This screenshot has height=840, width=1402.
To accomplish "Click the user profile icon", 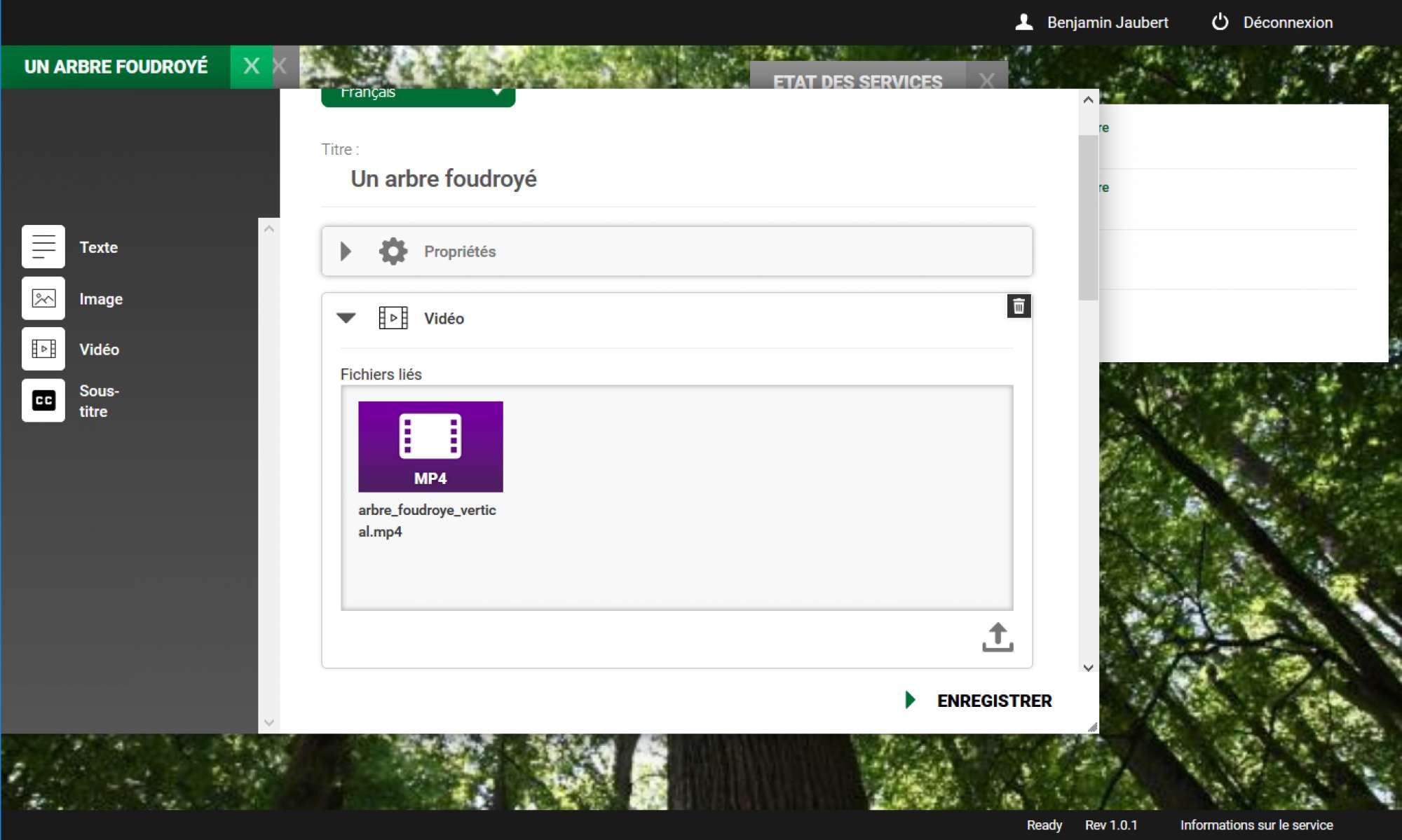I will (x=1024, y=22).
